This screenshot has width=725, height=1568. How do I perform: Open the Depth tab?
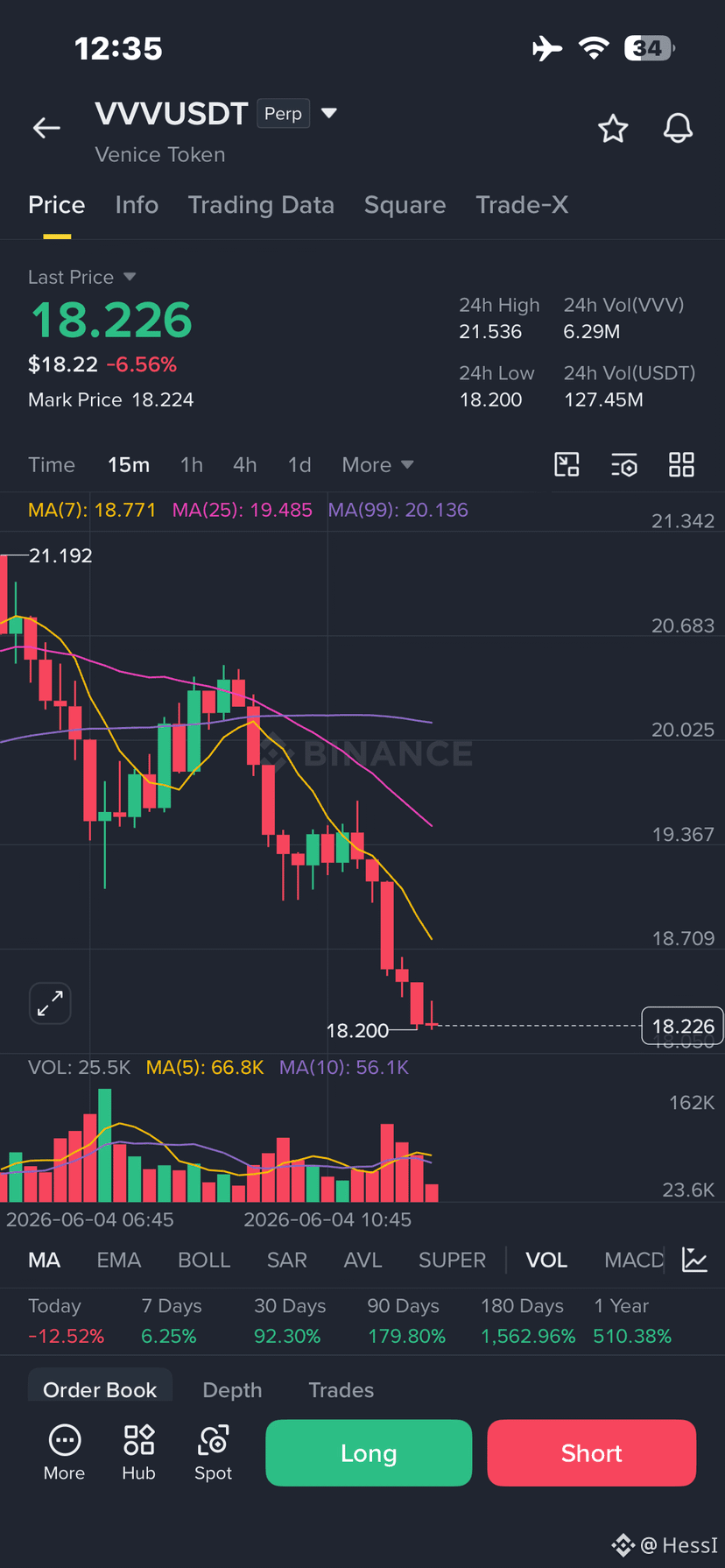(x=232, y=1390)
